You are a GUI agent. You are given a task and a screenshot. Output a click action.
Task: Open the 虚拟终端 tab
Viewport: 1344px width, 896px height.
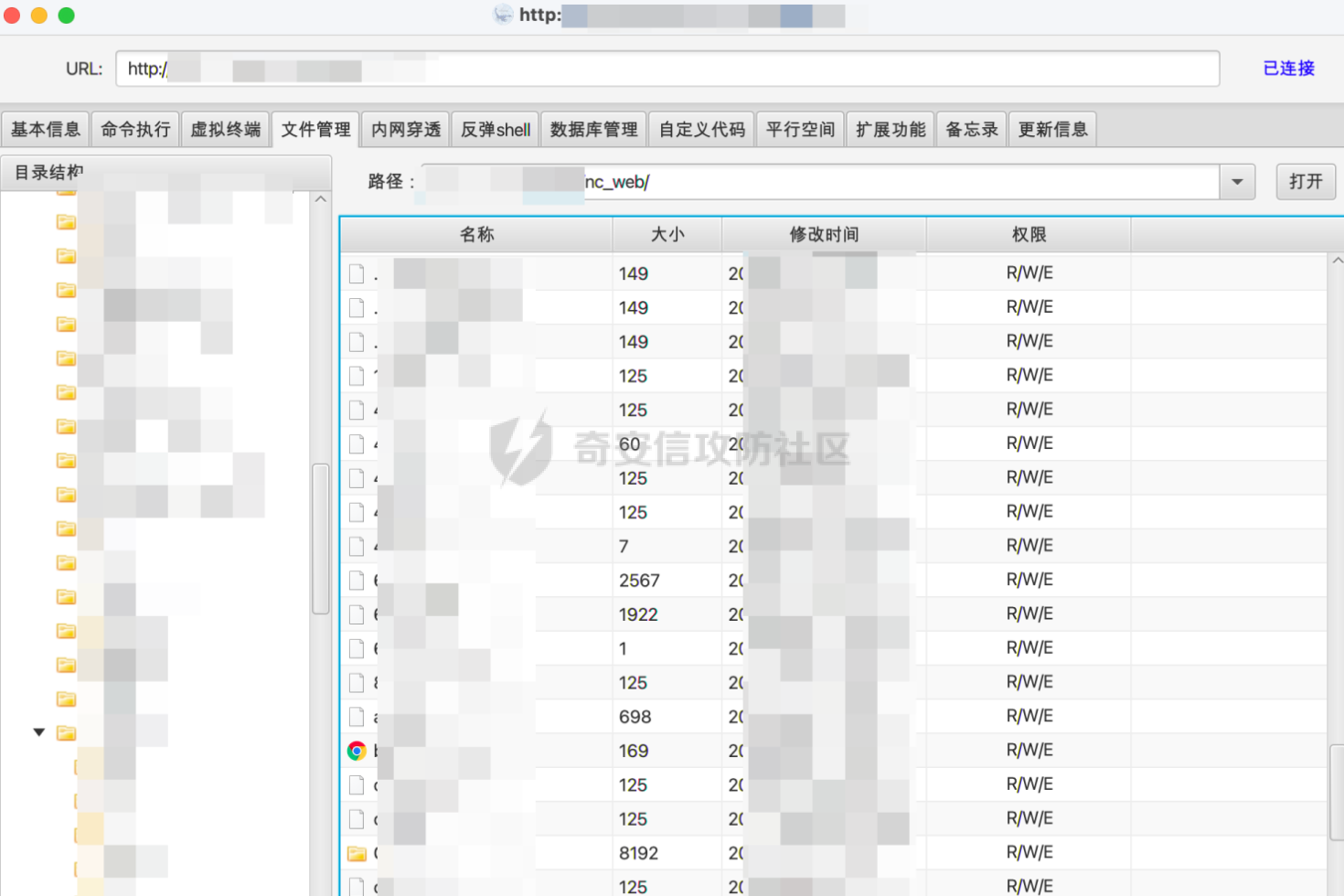click(x=226, y=129)
